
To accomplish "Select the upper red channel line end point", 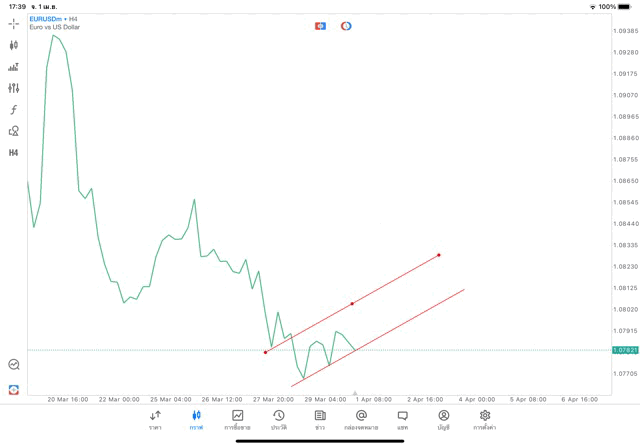I will tap(439, 255).
